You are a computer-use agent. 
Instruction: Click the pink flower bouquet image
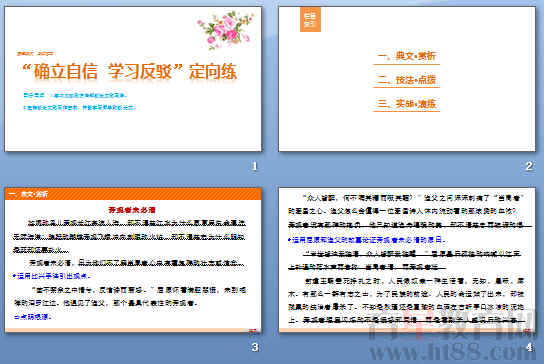coord(226,29)
